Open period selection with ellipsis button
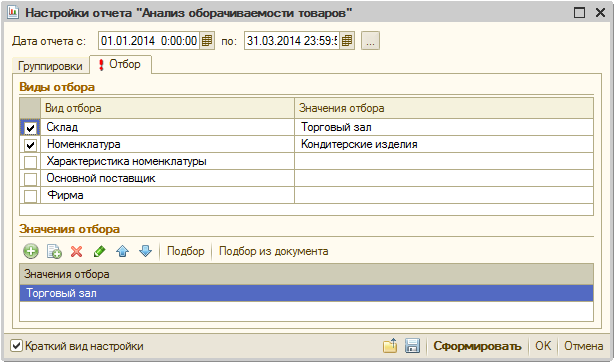Screen dimensions: 614x362 click(x=370, y=41)
